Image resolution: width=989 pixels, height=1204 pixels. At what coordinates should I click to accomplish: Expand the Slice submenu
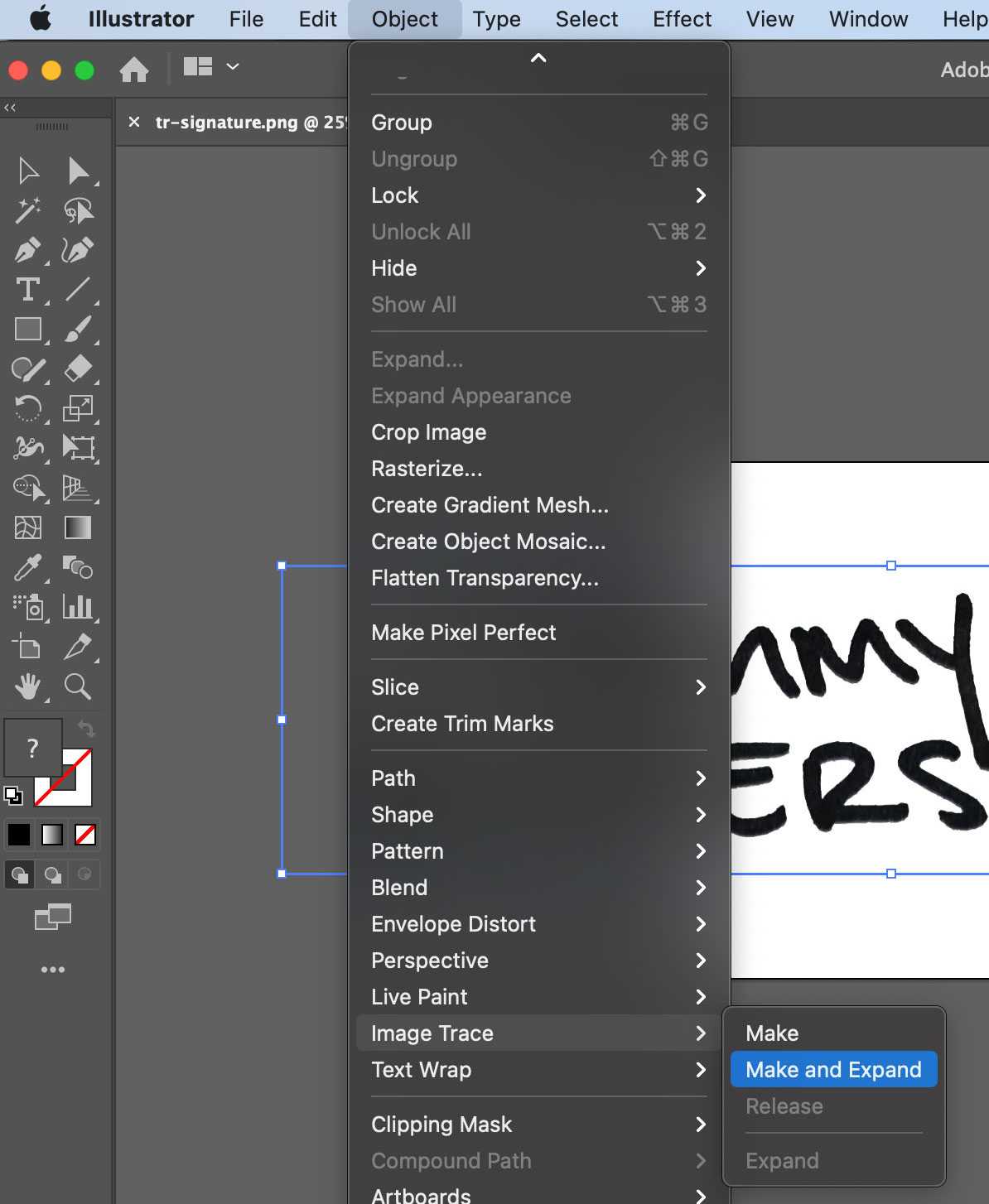(x=538, y=687)
